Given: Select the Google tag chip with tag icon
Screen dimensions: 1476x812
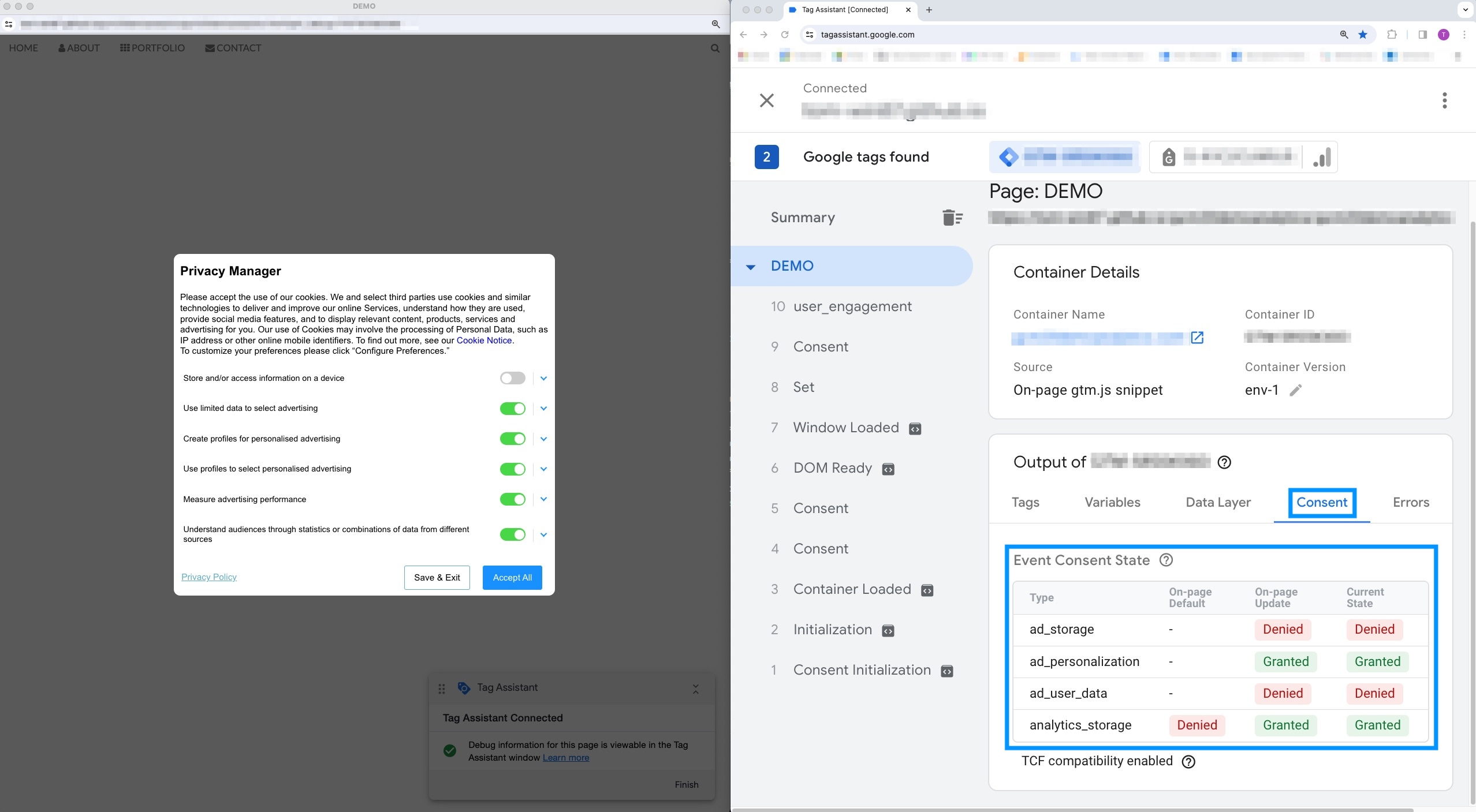Looking at the screenshot, I should (x=1225, y=157).
